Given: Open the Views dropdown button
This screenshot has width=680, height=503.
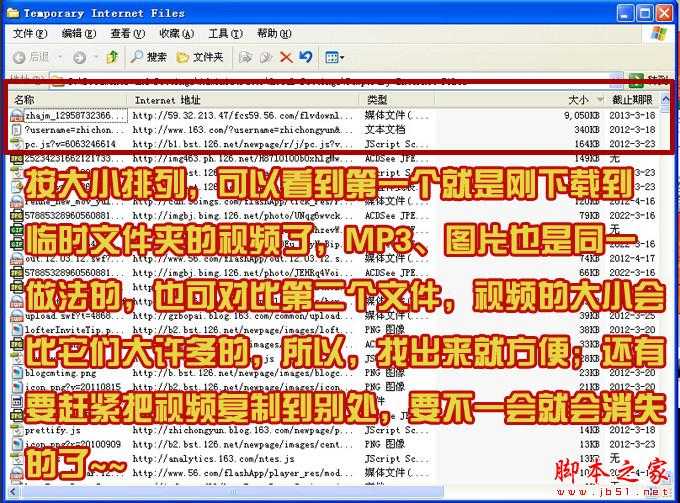Looking at the screenshot, I should click(334, 57).
